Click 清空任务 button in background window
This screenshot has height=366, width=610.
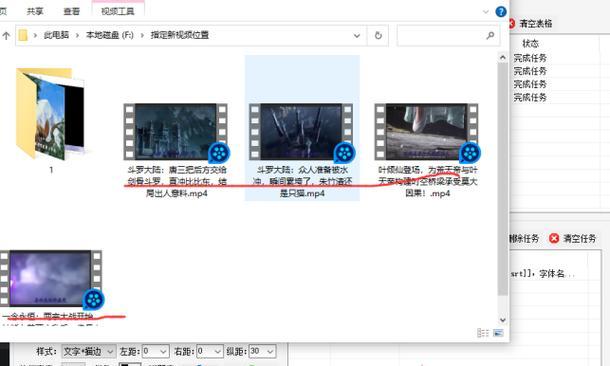pos(580,238)
